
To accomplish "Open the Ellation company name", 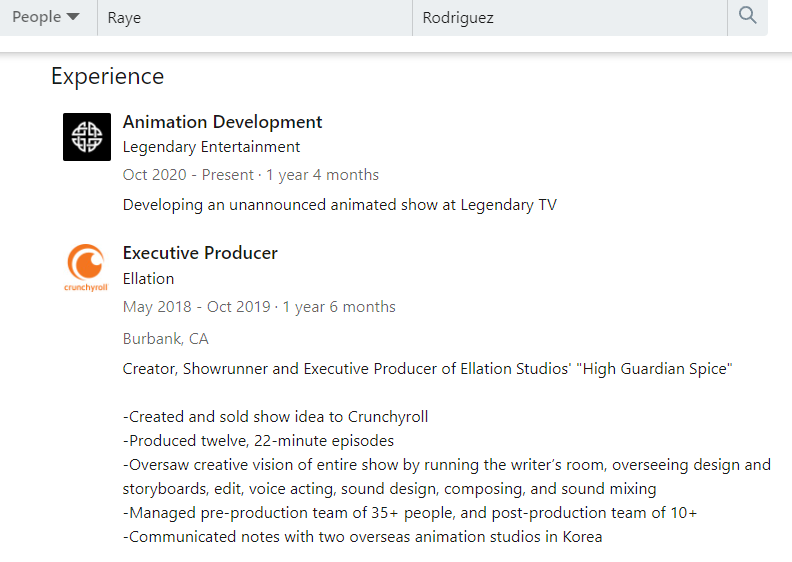I will [x=148, y=279].
